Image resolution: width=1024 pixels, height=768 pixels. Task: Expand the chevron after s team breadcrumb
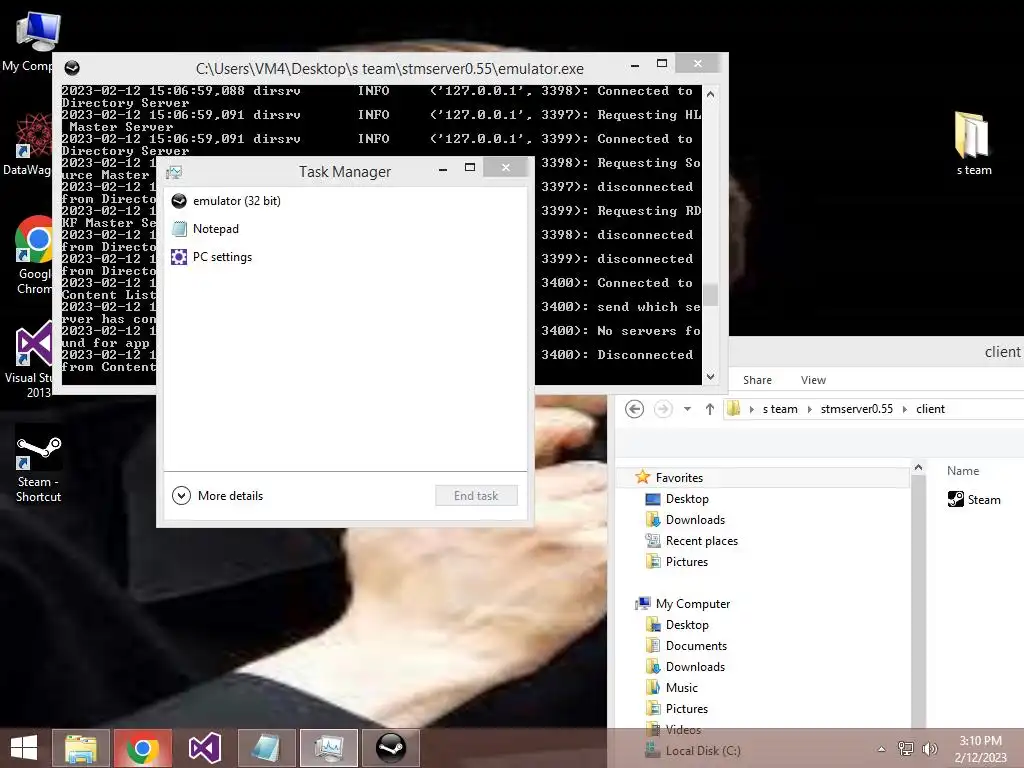(x=810, y=409)
